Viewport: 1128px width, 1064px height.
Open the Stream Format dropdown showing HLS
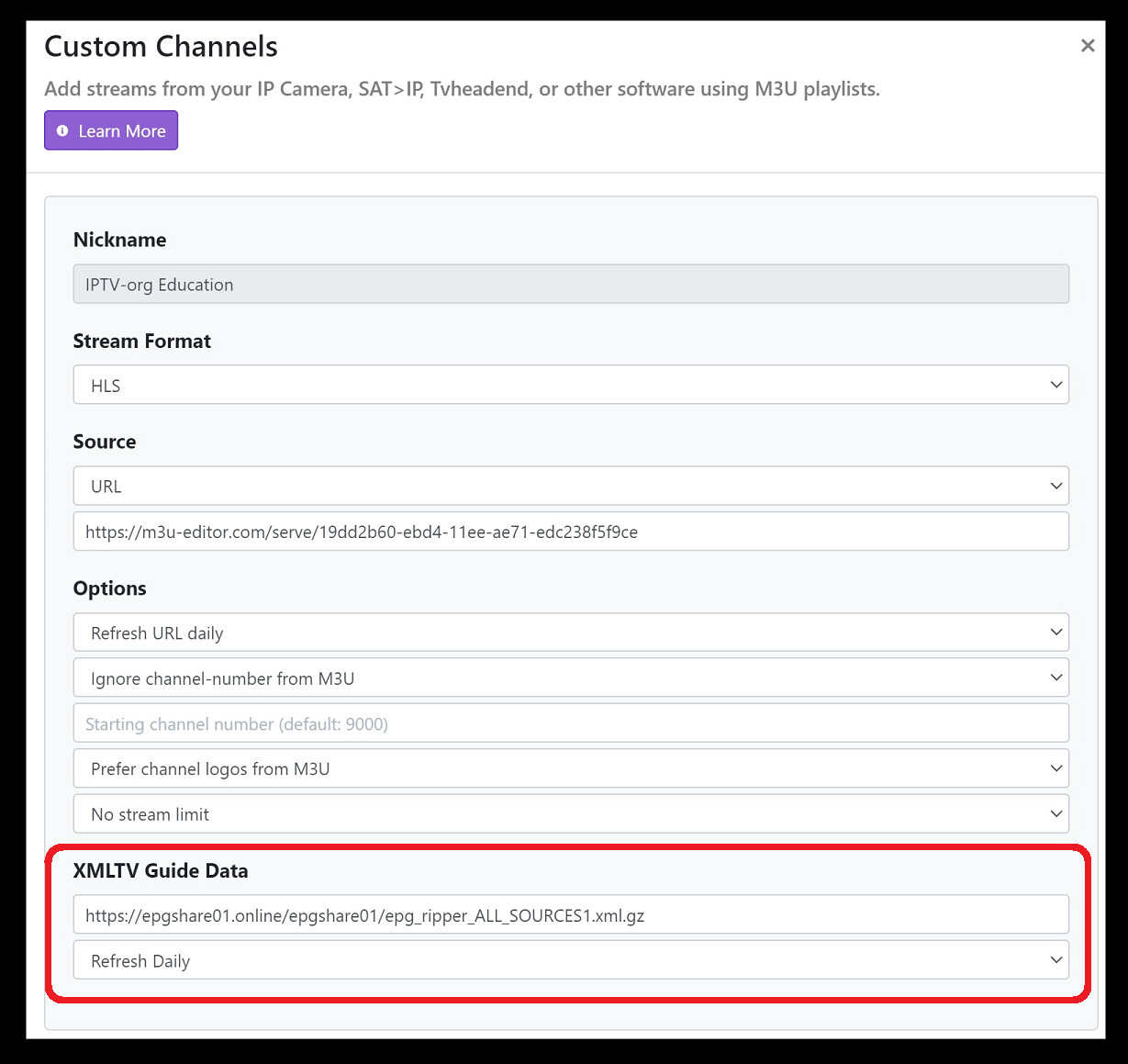569,384
